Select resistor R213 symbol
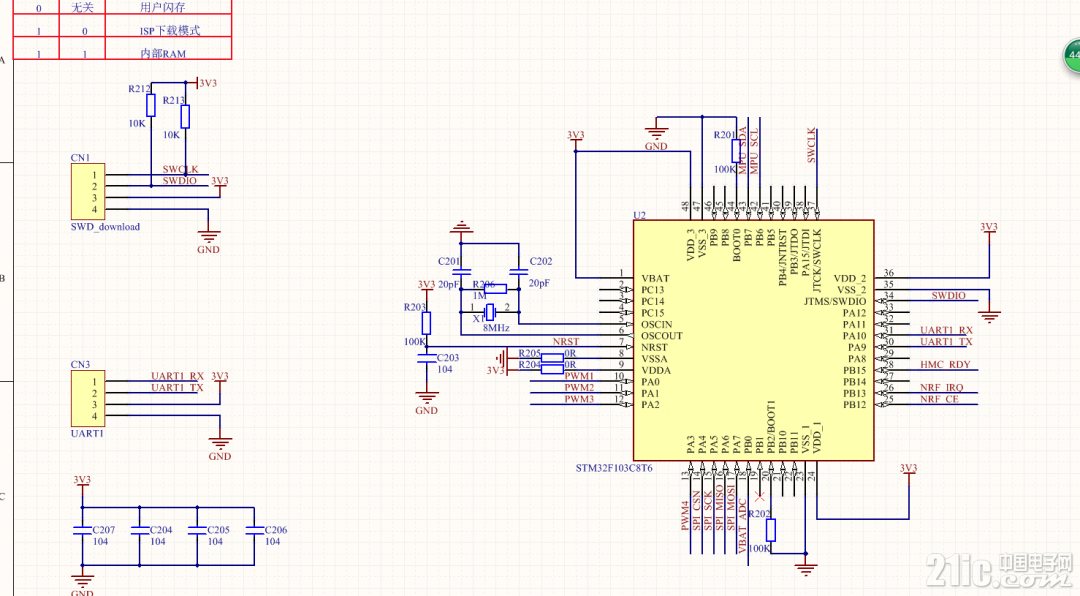This screenshot has width=1080, height=596. [185, 116]
